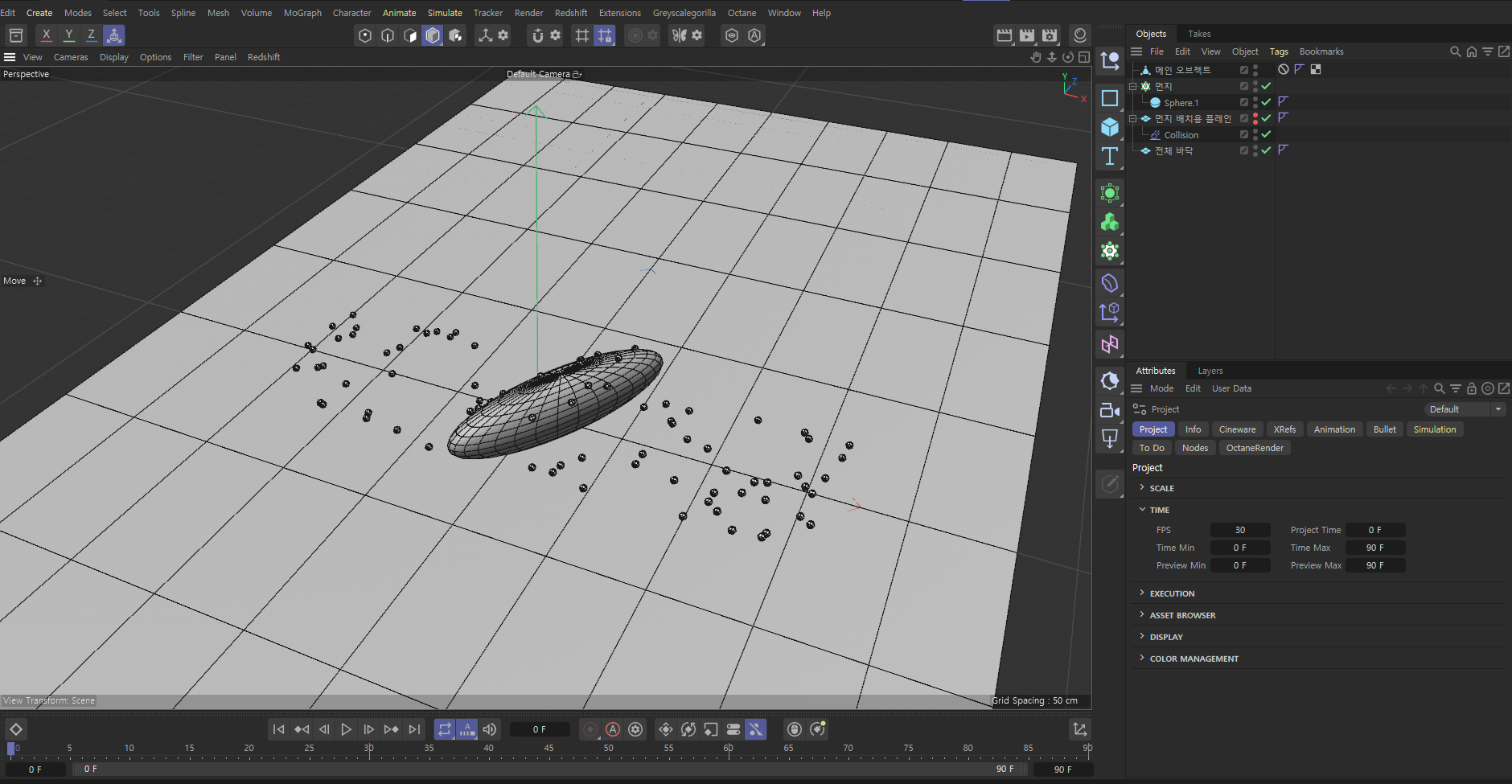Screen dimensions: 1512x784
Task: Add a Cube primitive from sidebar
Action: (x=1110, y=127)
